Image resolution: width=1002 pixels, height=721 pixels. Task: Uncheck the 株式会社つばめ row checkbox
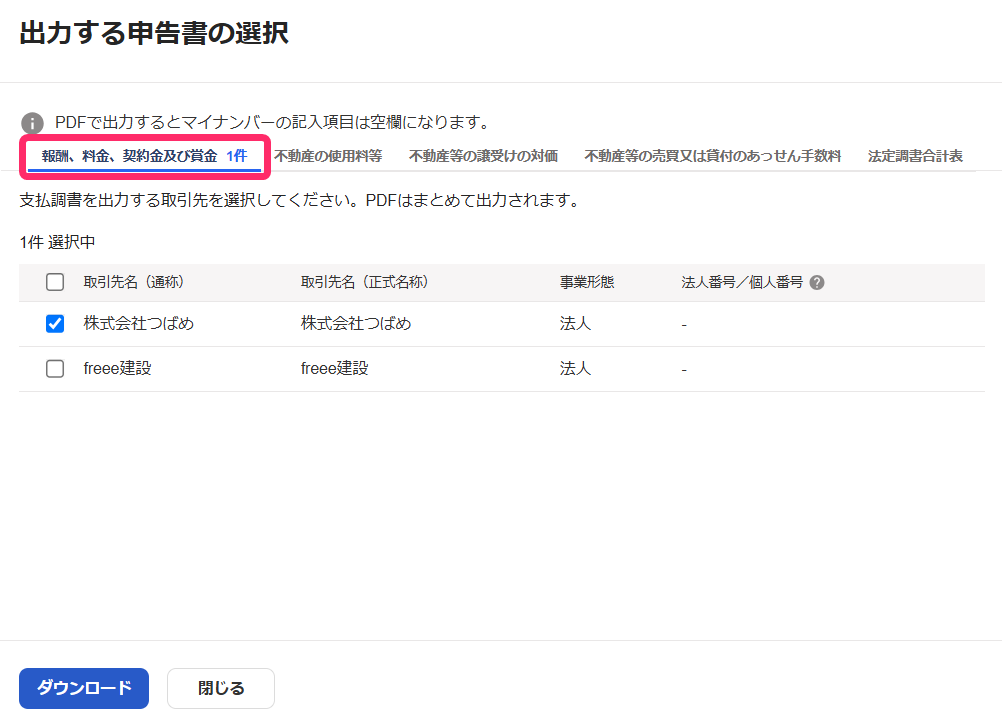[x=55, y=323]
